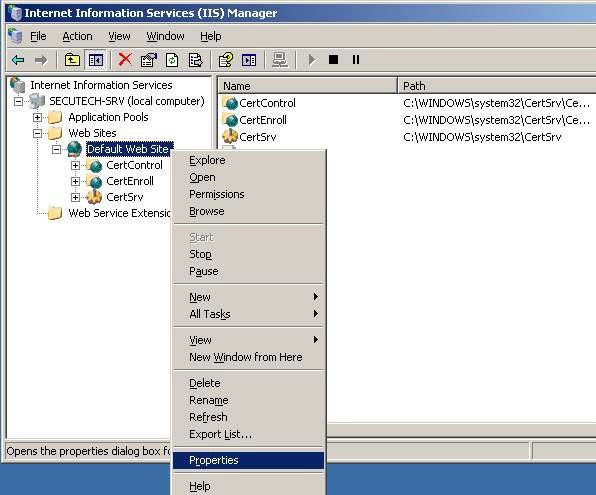596x495 pixels.
Task: Choose Help from context menu
Action: pyautogui.click(x=249, y=486)
